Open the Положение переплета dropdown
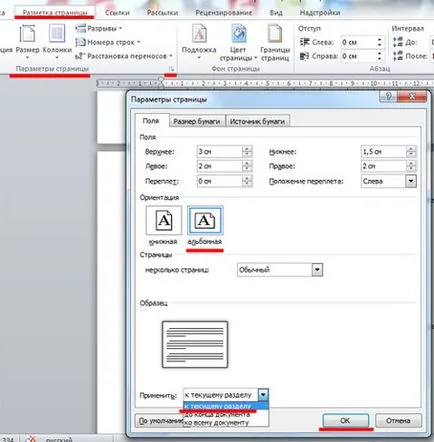This screenshot has height=442, width=434. [389, 181]
